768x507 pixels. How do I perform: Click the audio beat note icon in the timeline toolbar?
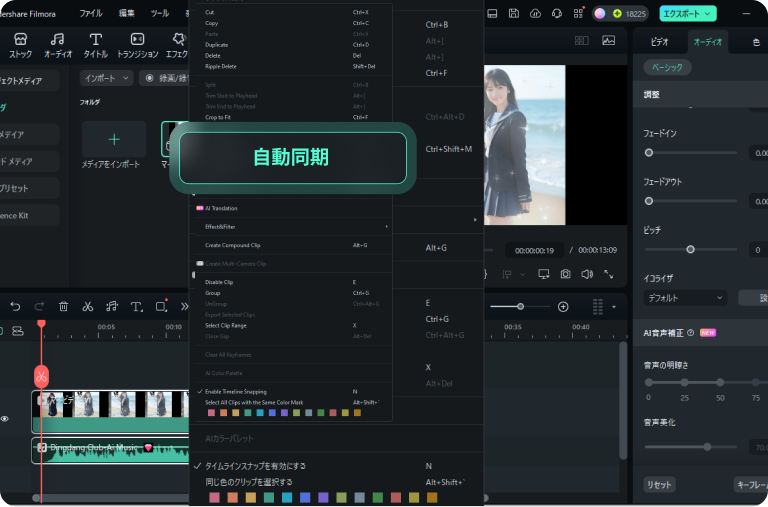pos(112,307)
